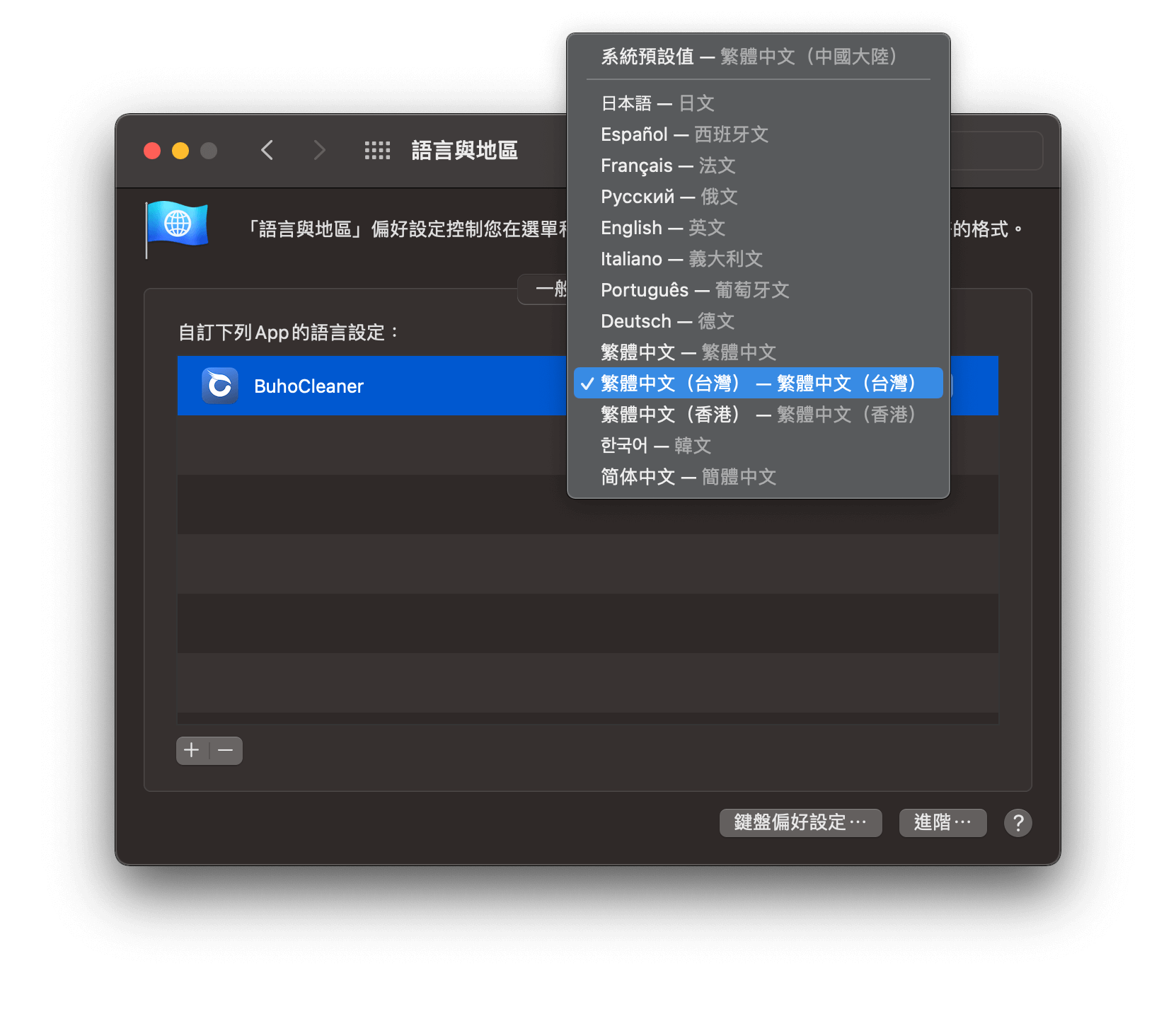The image size is (1176, 1031).
Task: Go forward with the right chevron arrow
Action: 319,150
